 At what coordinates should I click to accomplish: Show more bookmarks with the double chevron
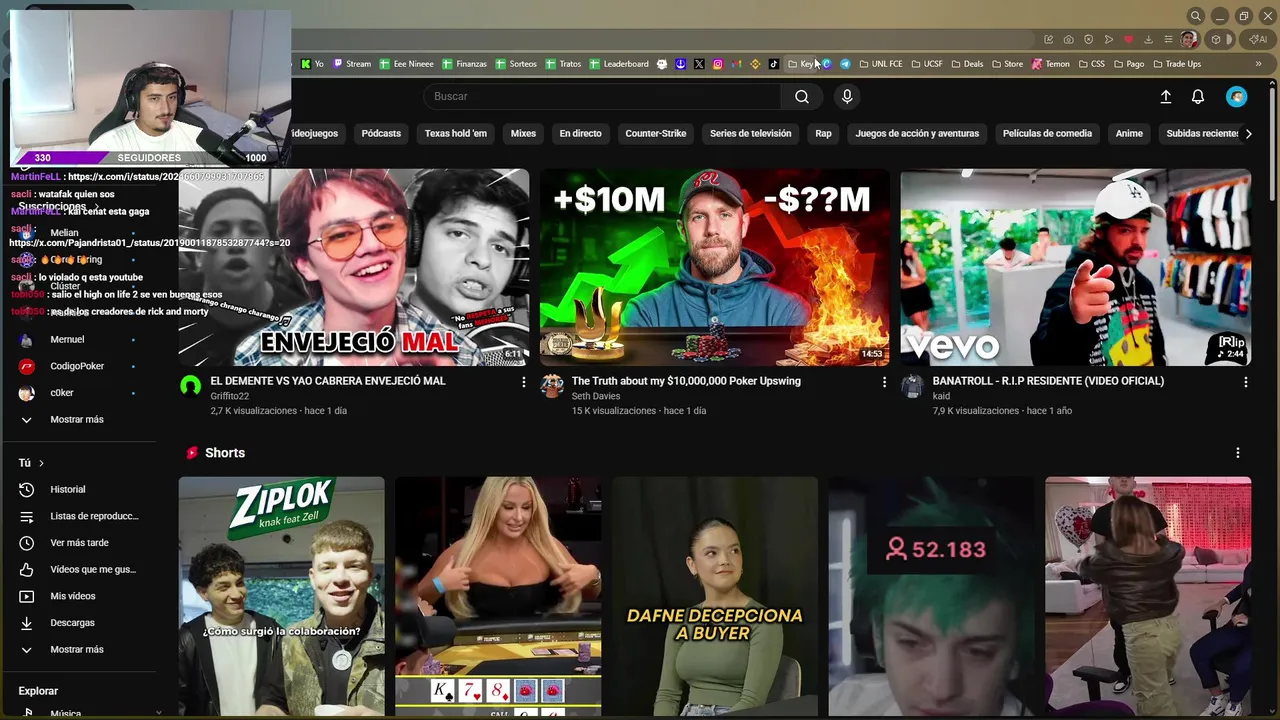coord(1258,64)
